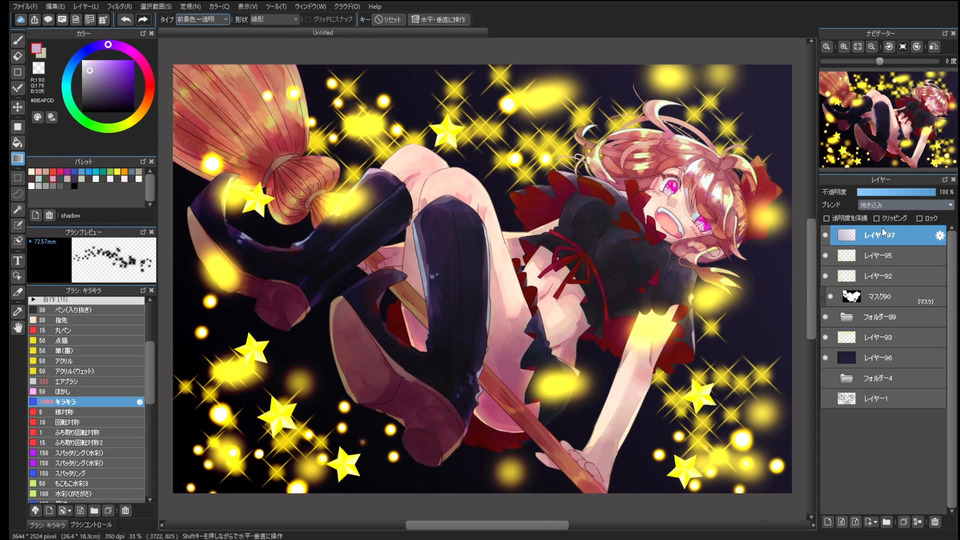Image resolution: width=960 pixels, height=540 pixels.
Task: Open the 選択範囲(S) menu
Action: [x=156, y=7]
